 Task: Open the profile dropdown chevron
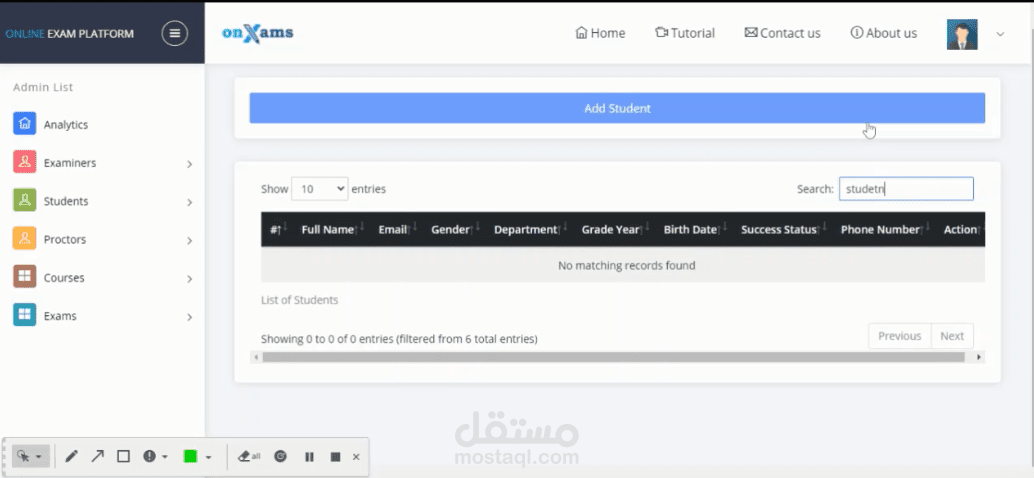(1000, 34)
